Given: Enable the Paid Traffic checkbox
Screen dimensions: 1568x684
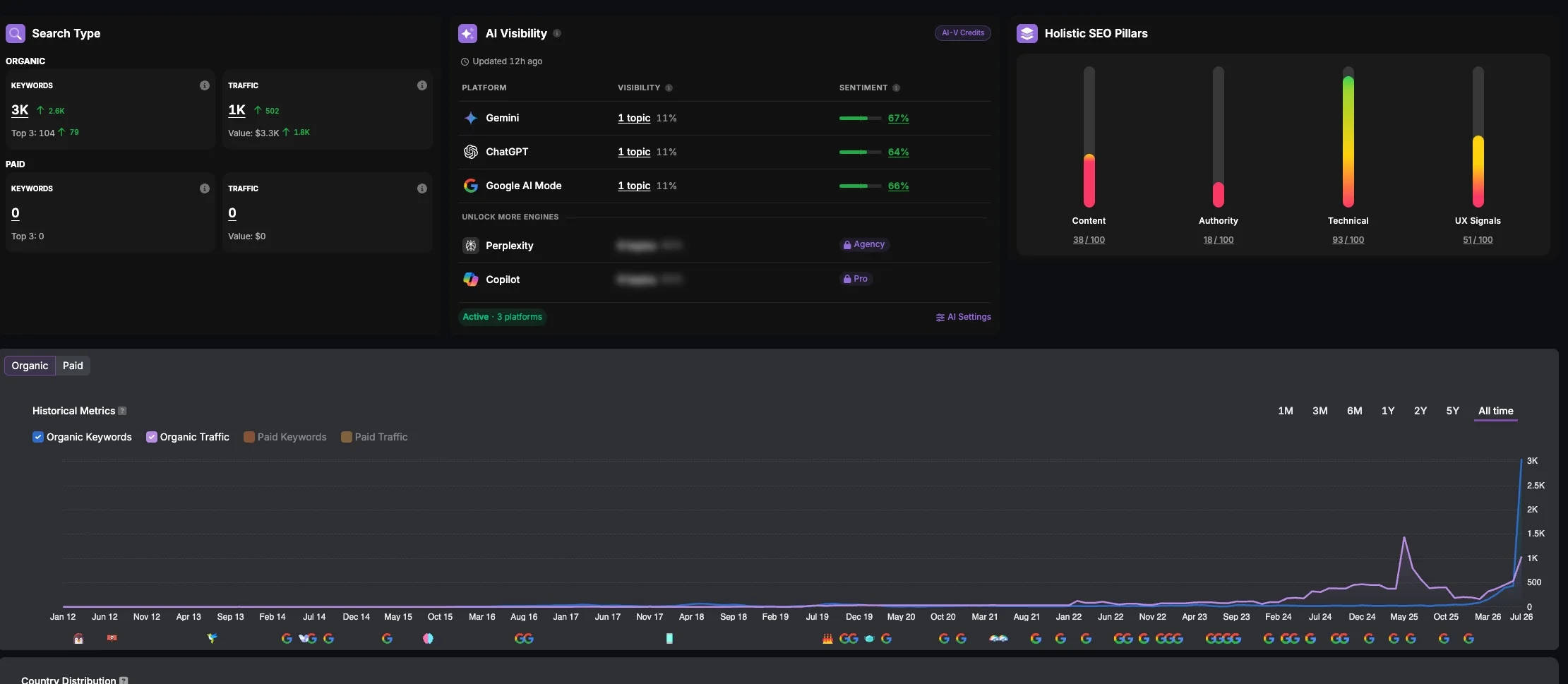Looking at the screenshot, I should point(346,437).
